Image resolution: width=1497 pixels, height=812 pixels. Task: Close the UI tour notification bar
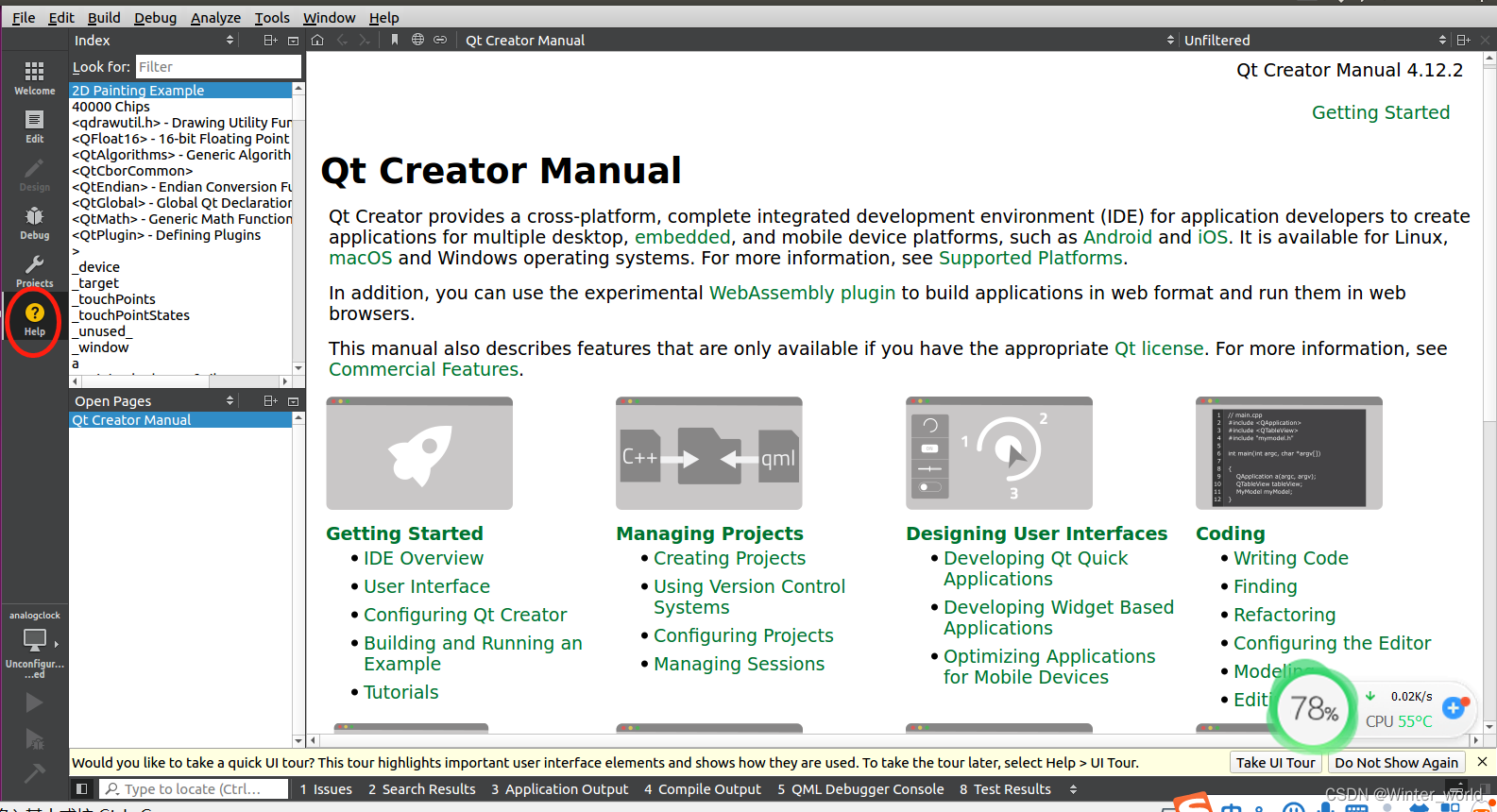(x=1482, y=762)
